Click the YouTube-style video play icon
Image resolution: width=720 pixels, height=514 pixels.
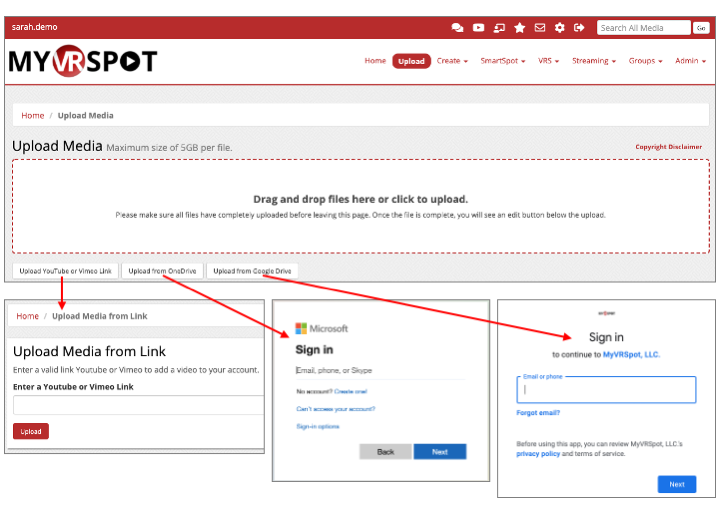(478, 28)
